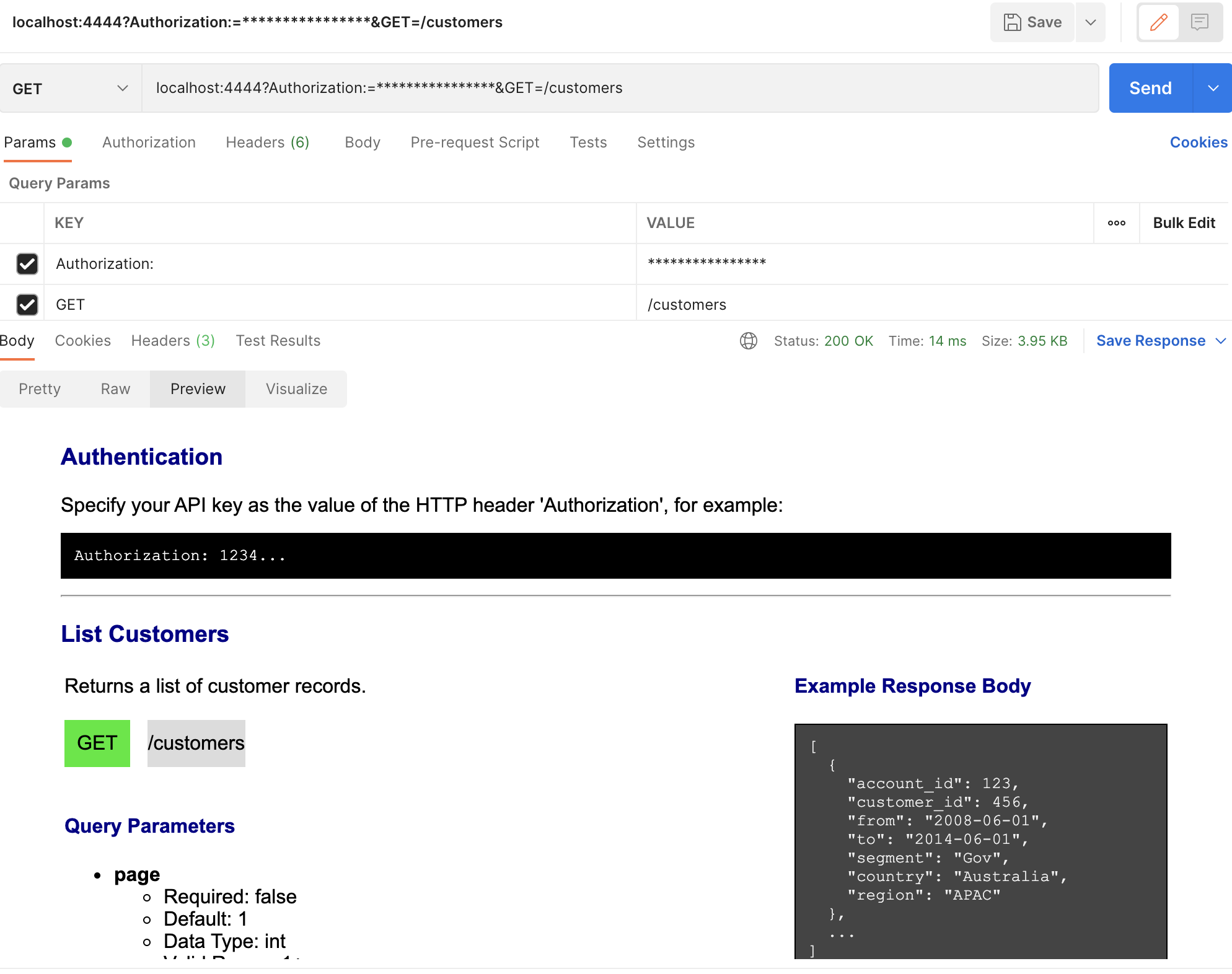This screenshot has width=1232, height=974.
Task: Open the Save options dropdown arrow
Action: pos(1091,22)
